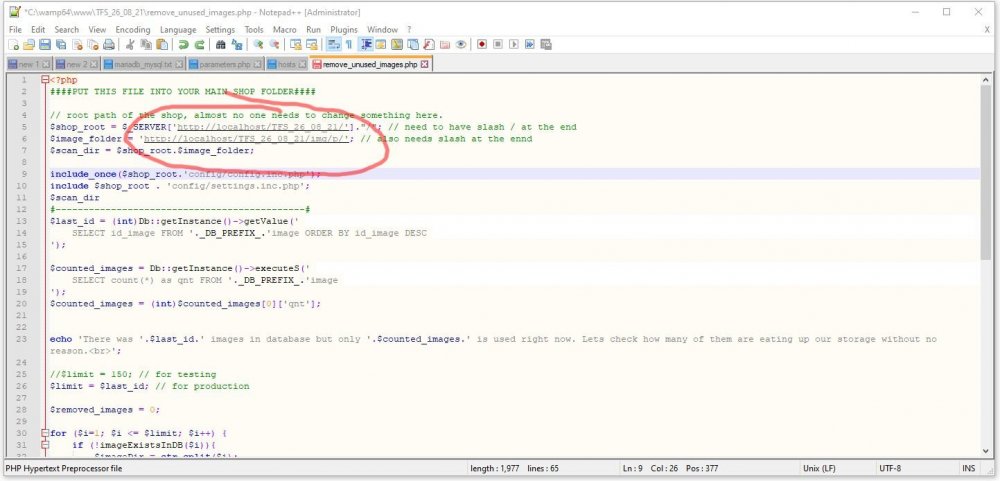Viewport: 1000px width, 481px height.
Task: Click the Cut scissors icon
Action: (130, 45)
